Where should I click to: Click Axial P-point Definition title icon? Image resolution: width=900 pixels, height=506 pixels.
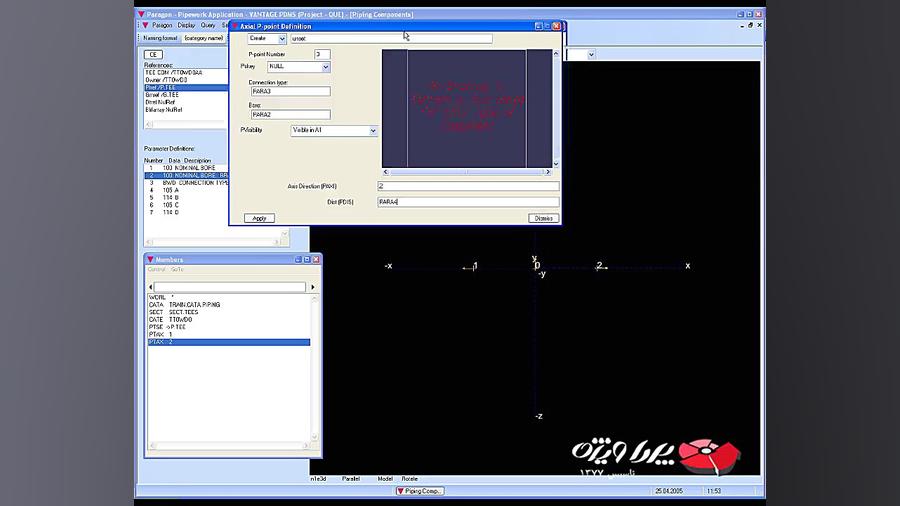point(235,26)
